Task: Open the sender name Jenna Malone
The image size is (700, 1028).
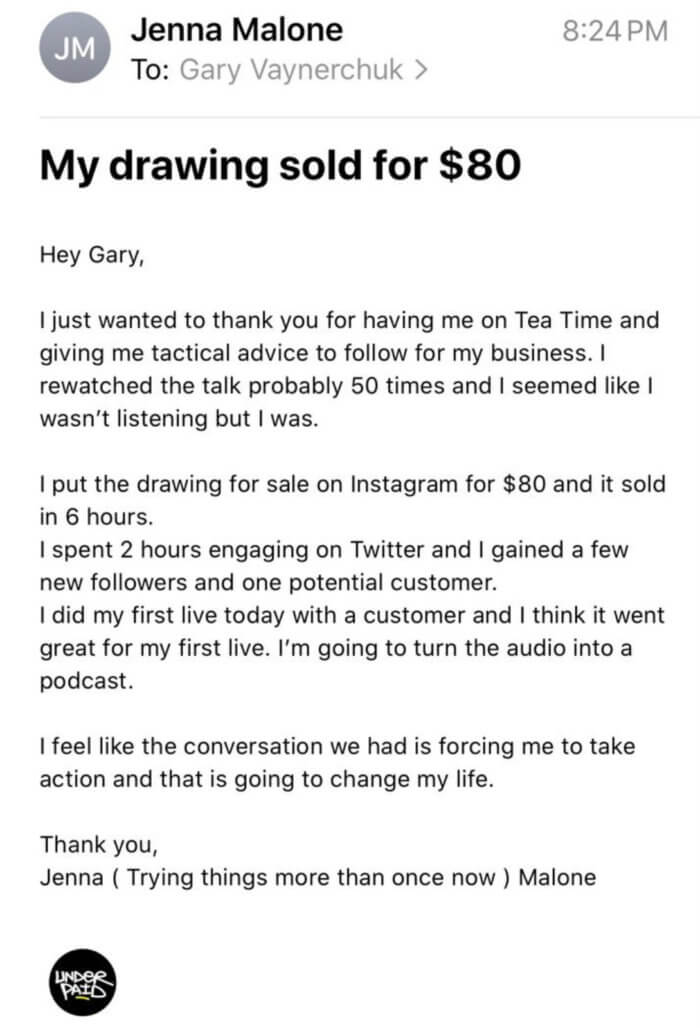Action: (237, 30)
